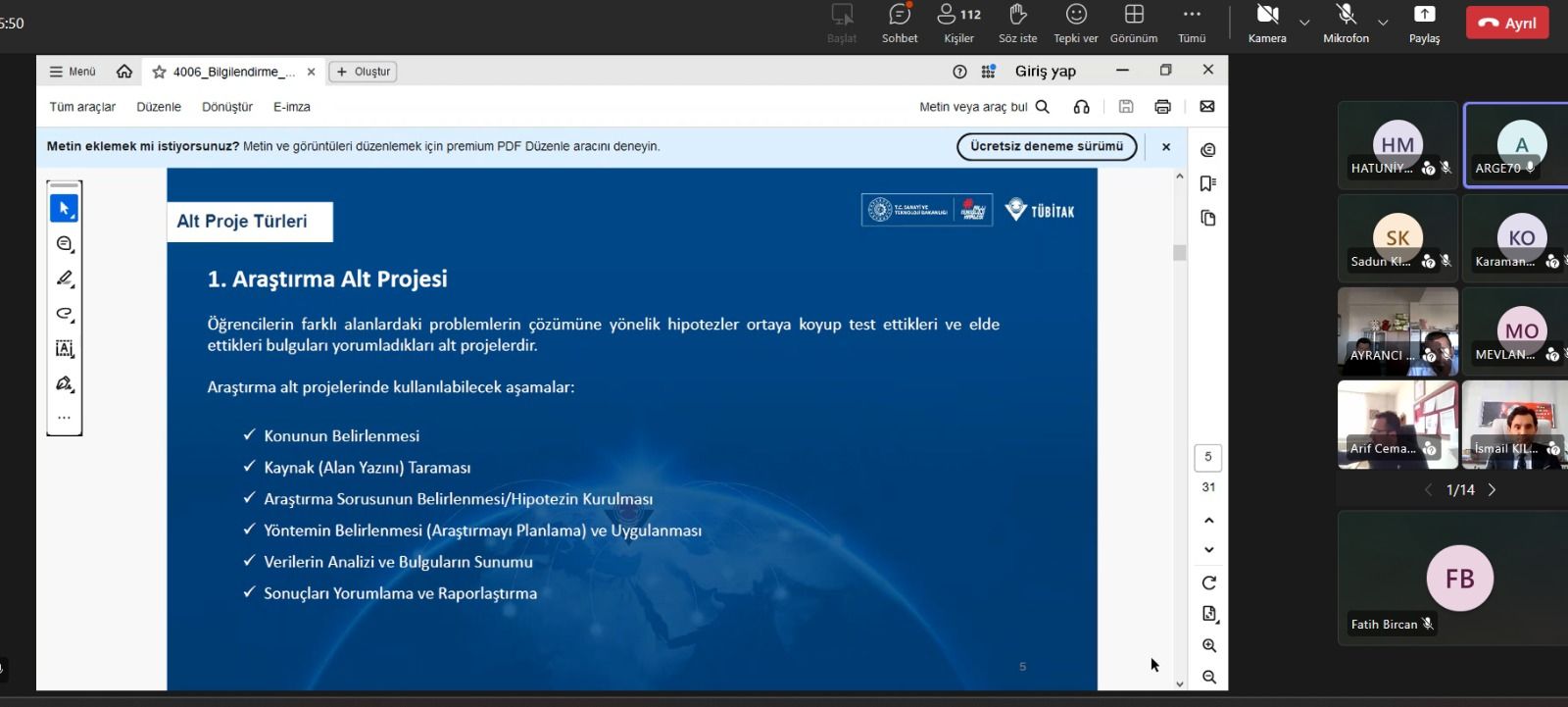The height and width of the screenshot is (707, 1568).
Task: Show the next participants page beside 1/14
Action: coord(1492,489)
